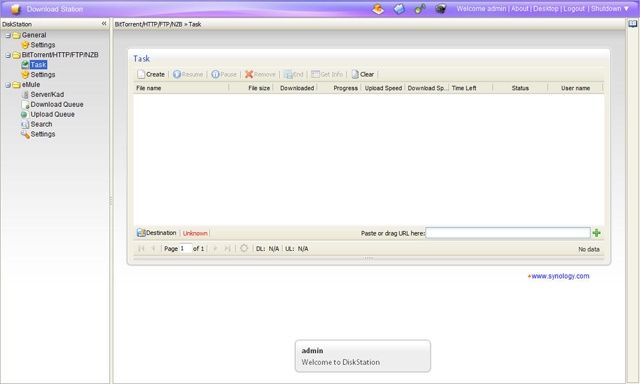The width and height of the screenshot is (640, 384).
Task: Sort by Progress column header
Action: pos(339,88)
